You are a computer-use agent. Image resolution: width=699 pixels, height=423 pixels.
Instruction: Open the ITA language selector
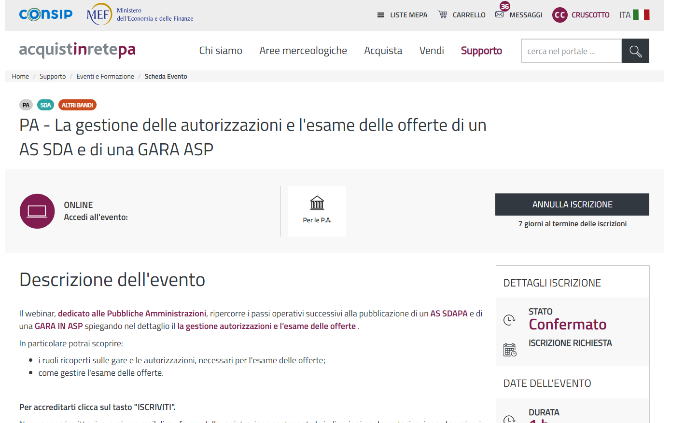pos(633,15)
